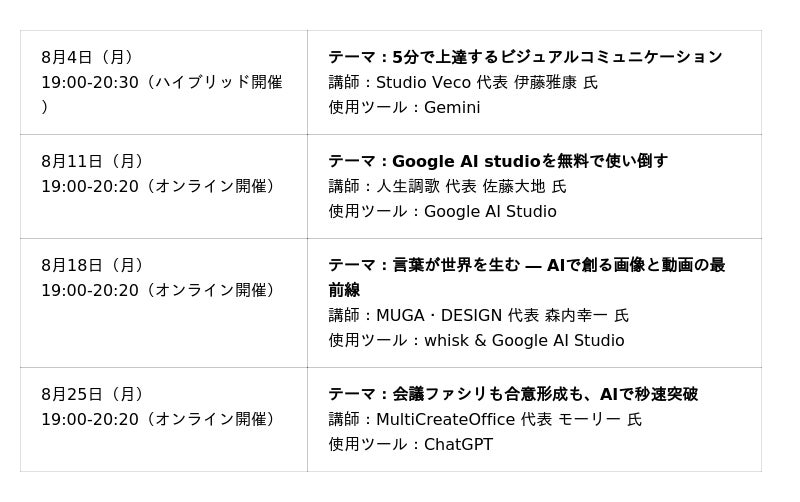This screenshot has width=800, height=502.
Task: Select lecturer line for MultiCreateOffice モーリー
Action: [485, 419]
